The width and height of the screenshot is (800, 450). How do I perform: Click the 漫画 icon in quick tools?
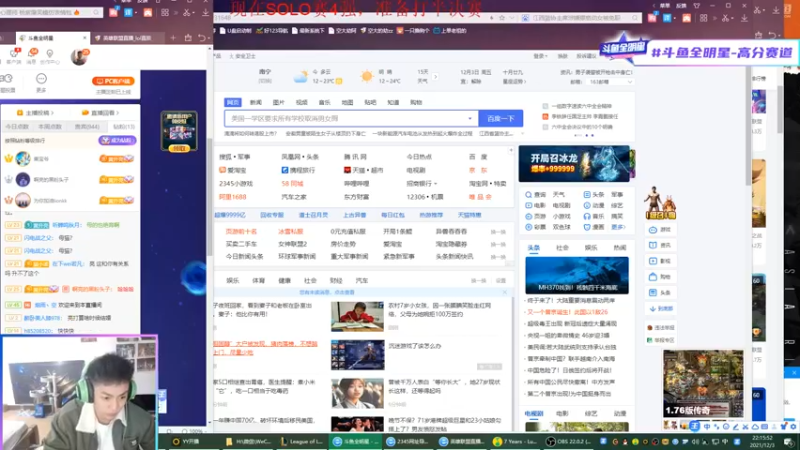click(x=587, y=227)
